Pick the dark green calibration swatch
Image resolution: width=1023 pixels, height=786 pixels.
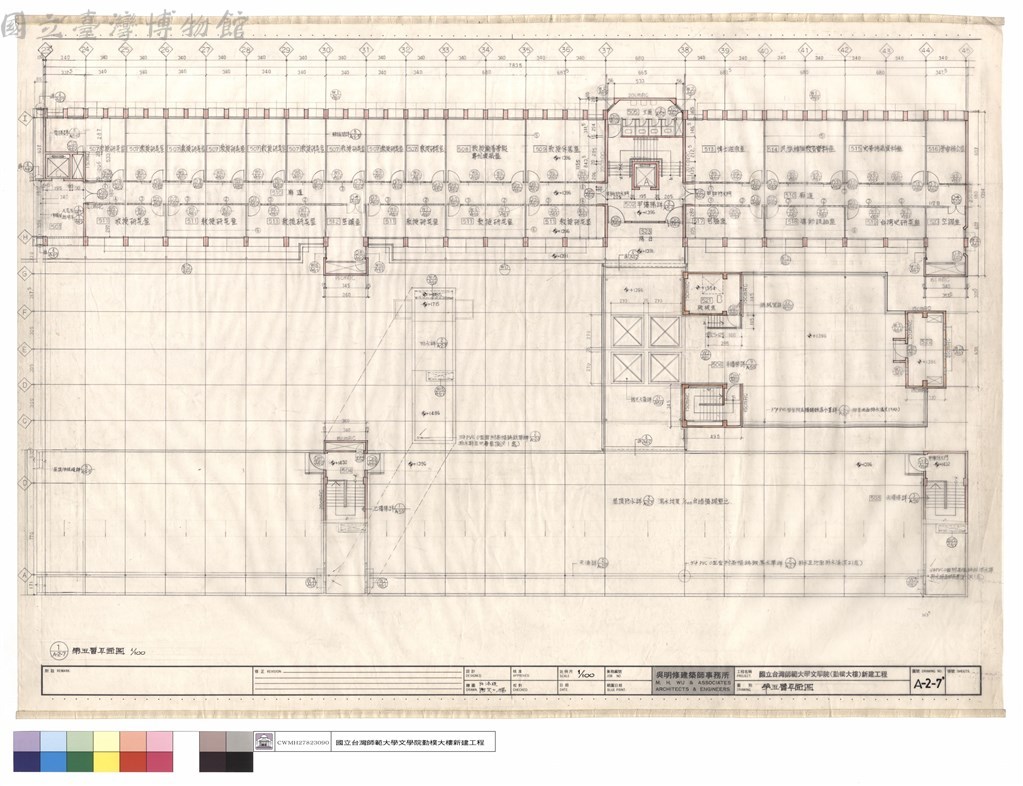pyautogui.click(x=80, y=762)
